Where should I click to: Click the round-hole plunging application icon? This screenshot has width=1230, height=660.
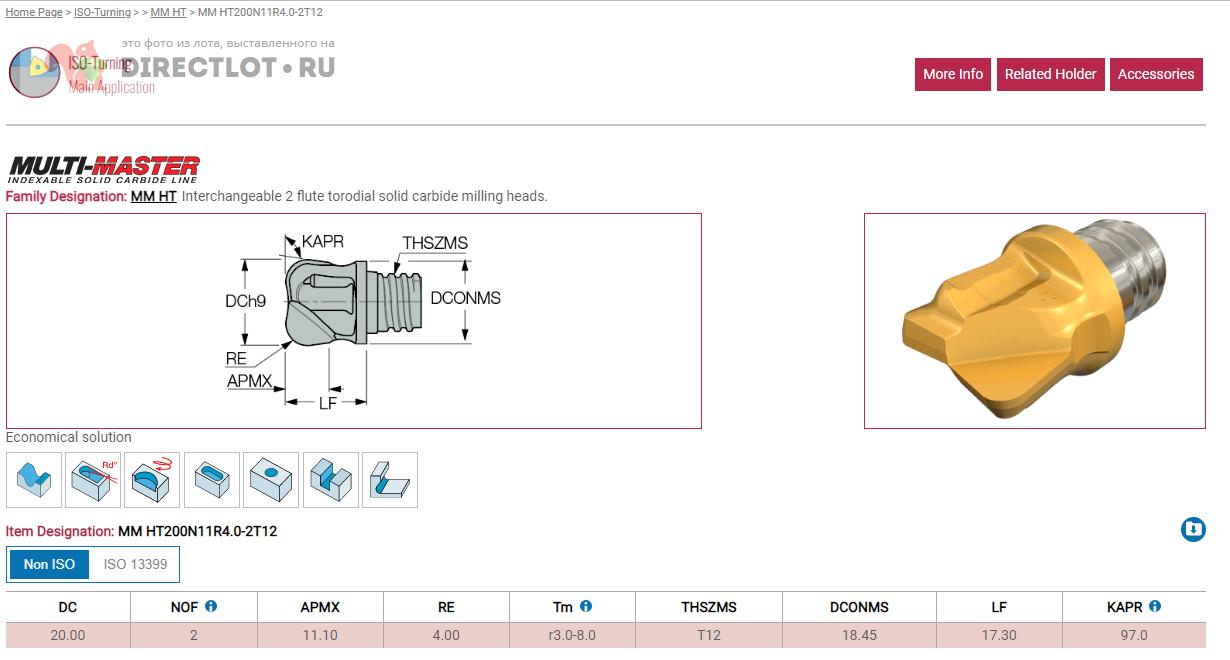coord(271,480)
